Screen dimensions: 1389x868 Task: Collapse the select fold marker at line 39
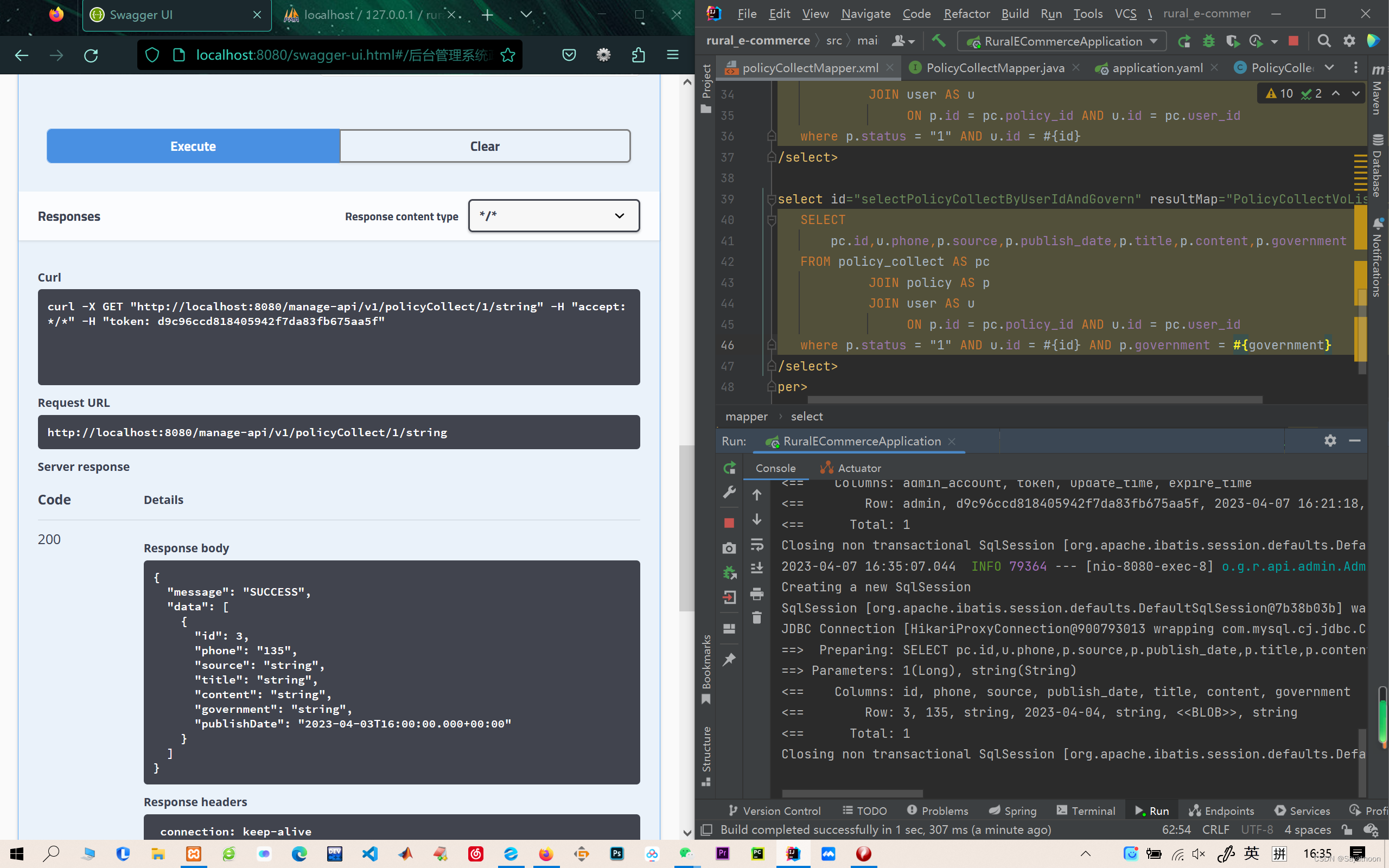coord(772,199)
